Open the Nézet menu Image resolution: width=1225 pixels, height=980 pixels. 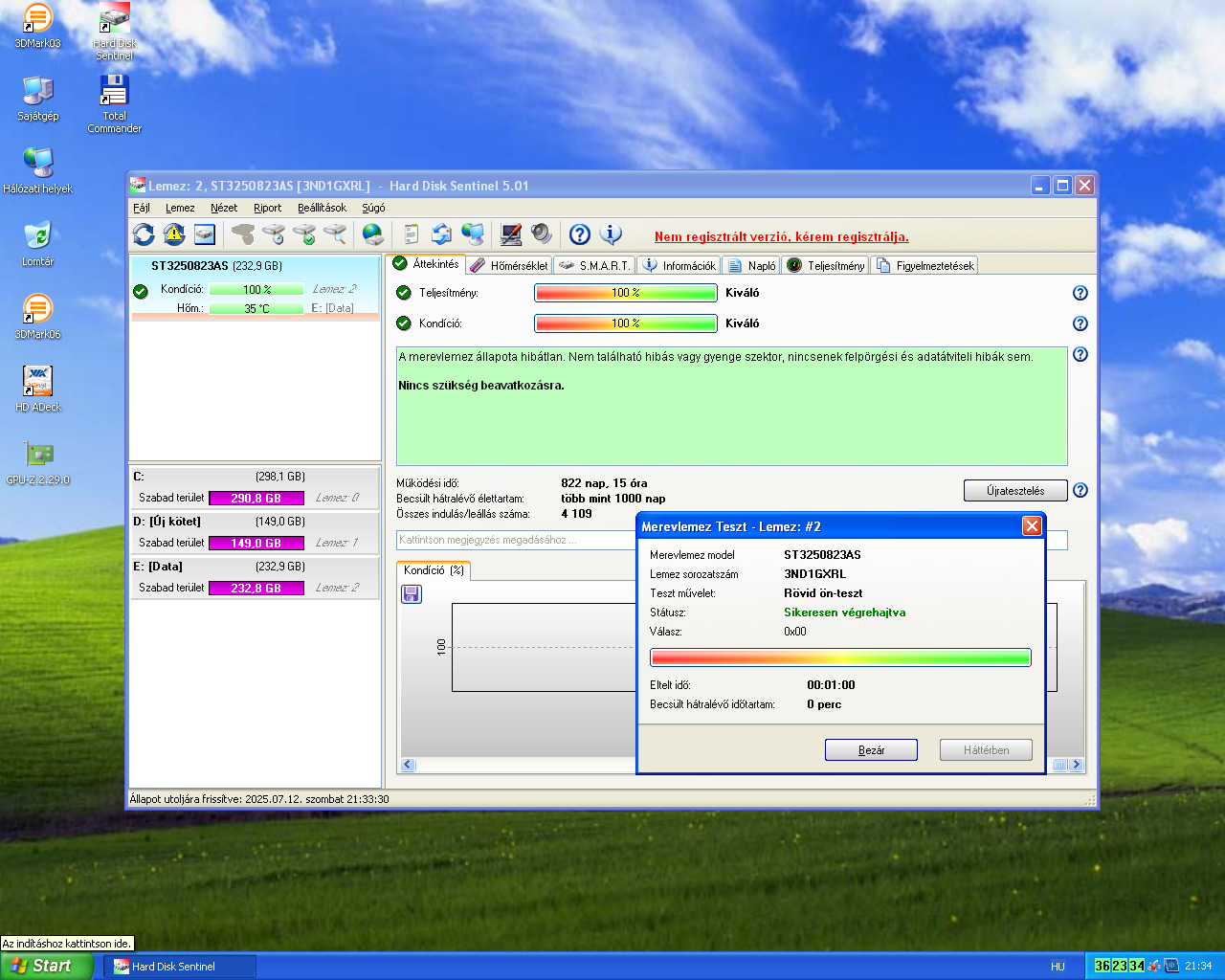click(224, 208)
